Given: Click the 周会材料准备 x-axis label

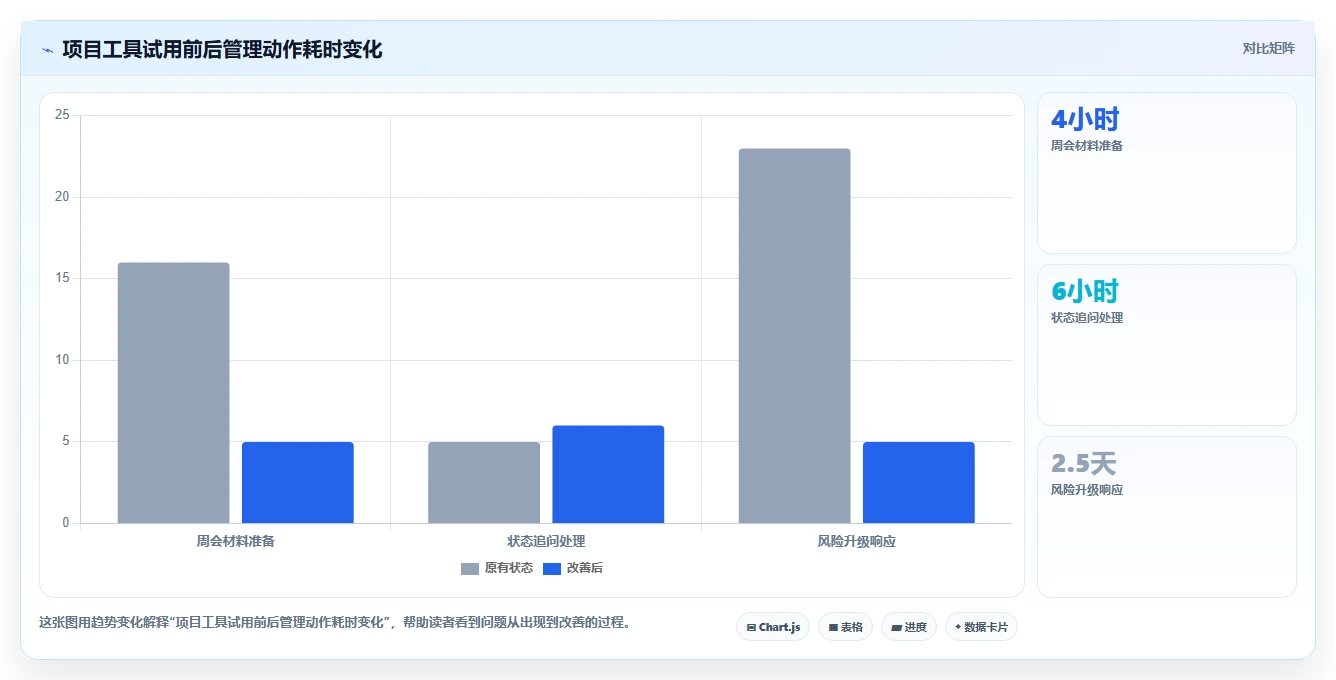Looking at the screenshot, I should click(x=236, y=542).
